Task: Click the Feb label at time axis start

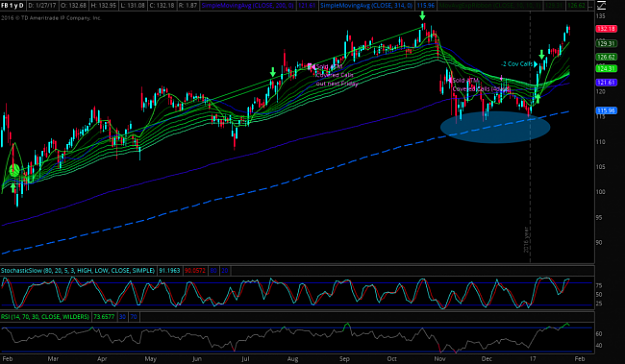Action: point(7,359)
